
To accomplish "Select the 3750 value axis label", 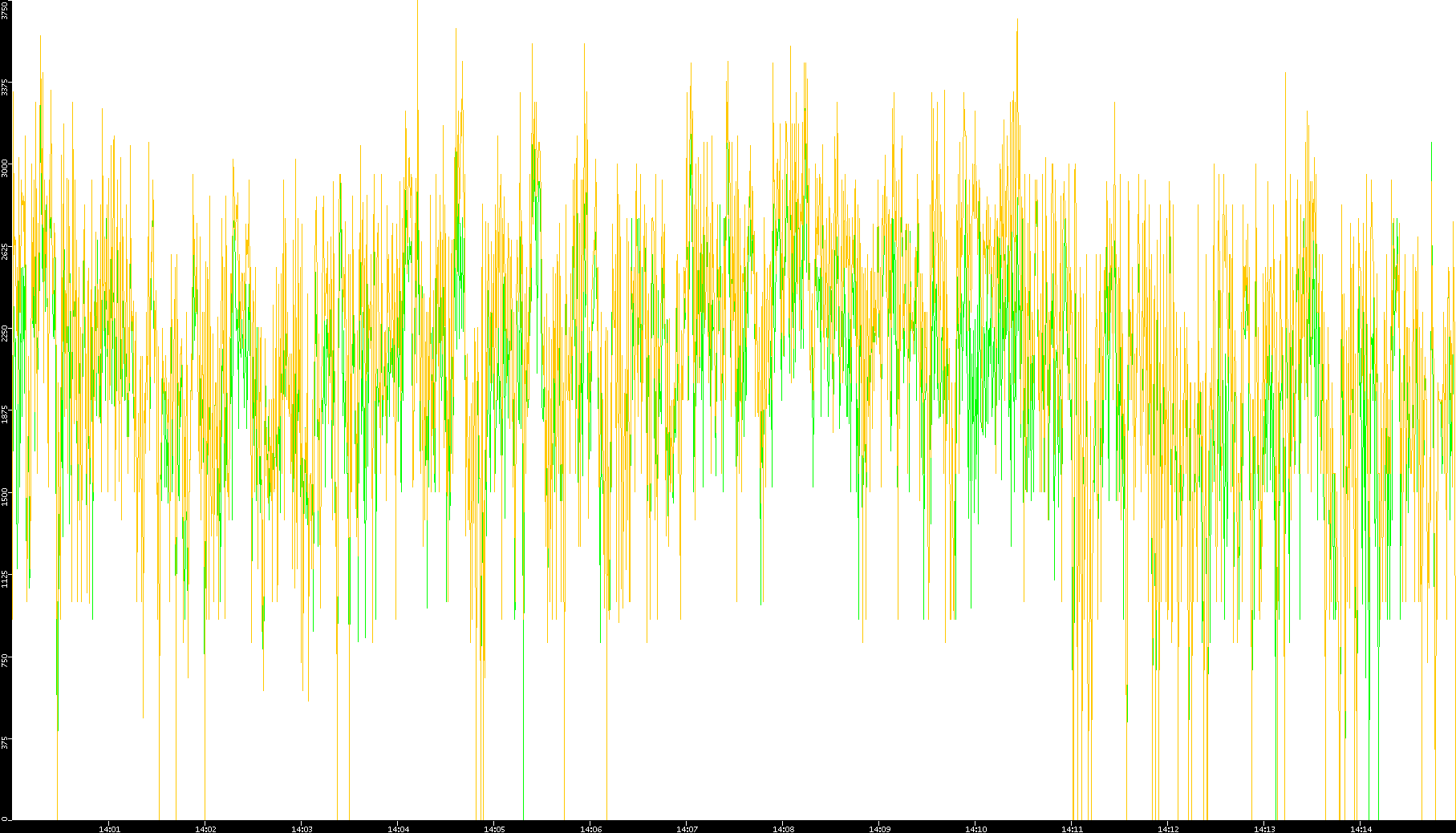I will pos(5,10).
